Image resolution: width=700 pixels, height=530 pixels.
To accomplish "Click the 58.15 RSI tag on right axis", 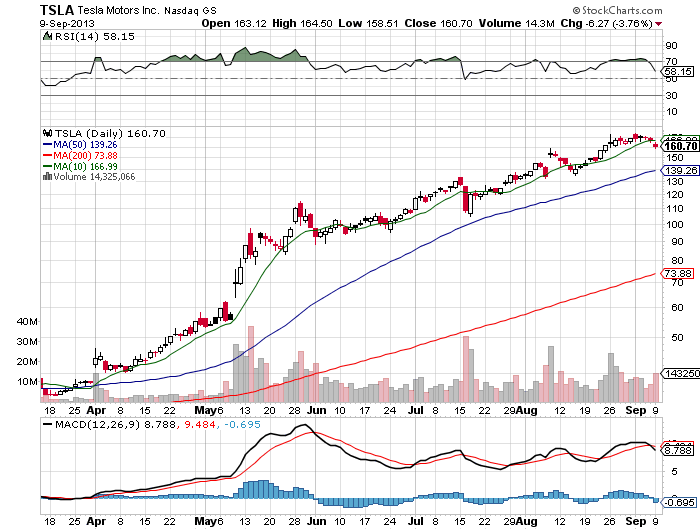I will coord(678,71).
